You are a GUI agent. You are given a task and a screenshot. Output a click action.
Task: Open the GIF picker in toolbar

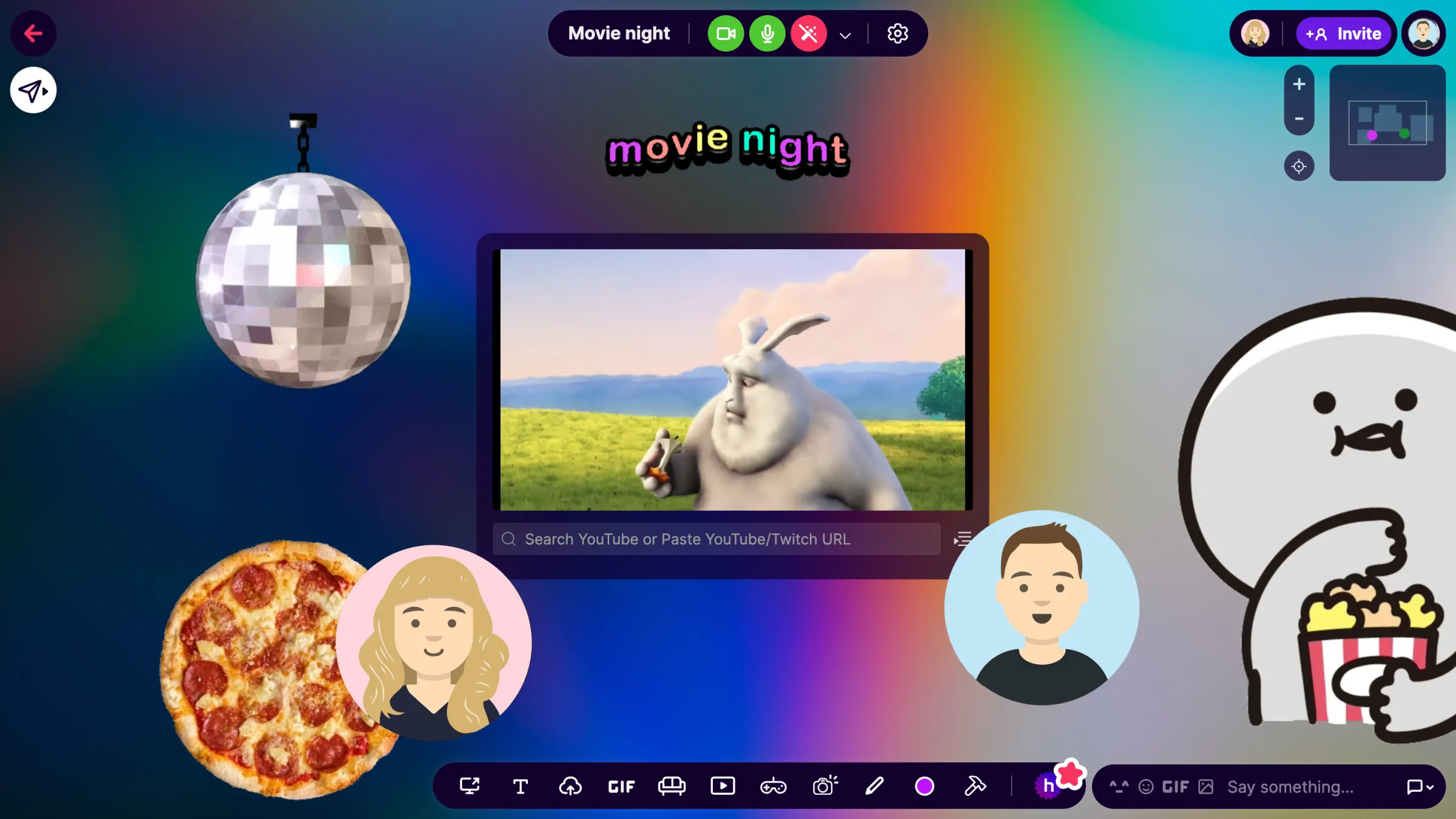621,787
